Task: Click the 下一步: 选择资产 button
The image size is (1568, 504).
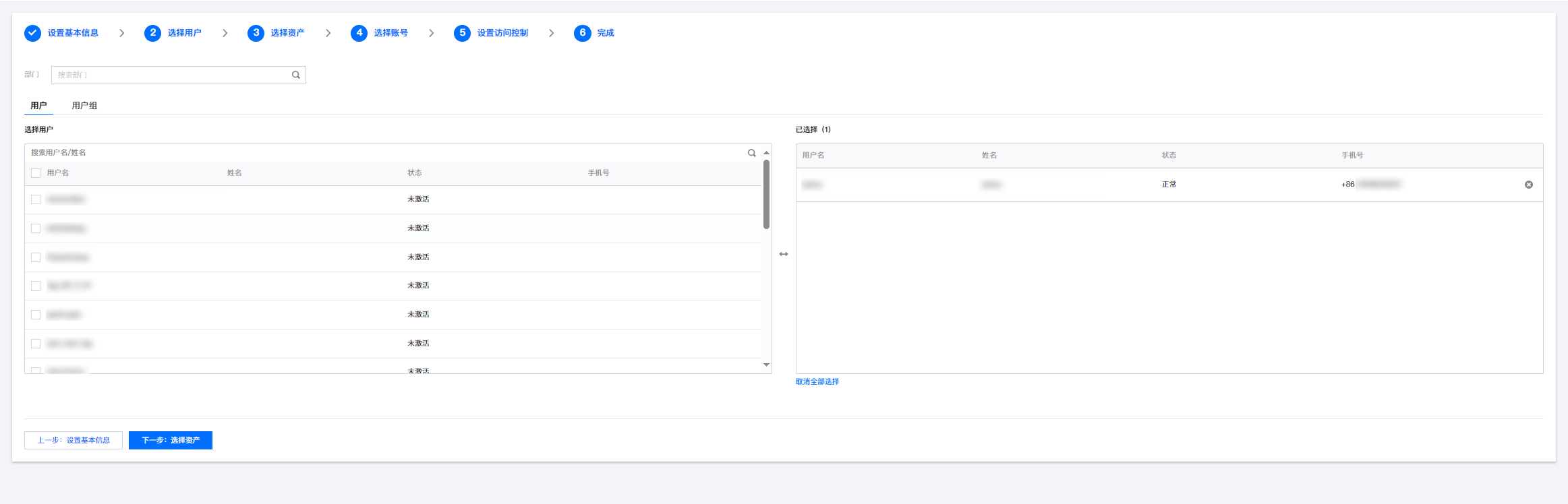Action: (170, 440)
